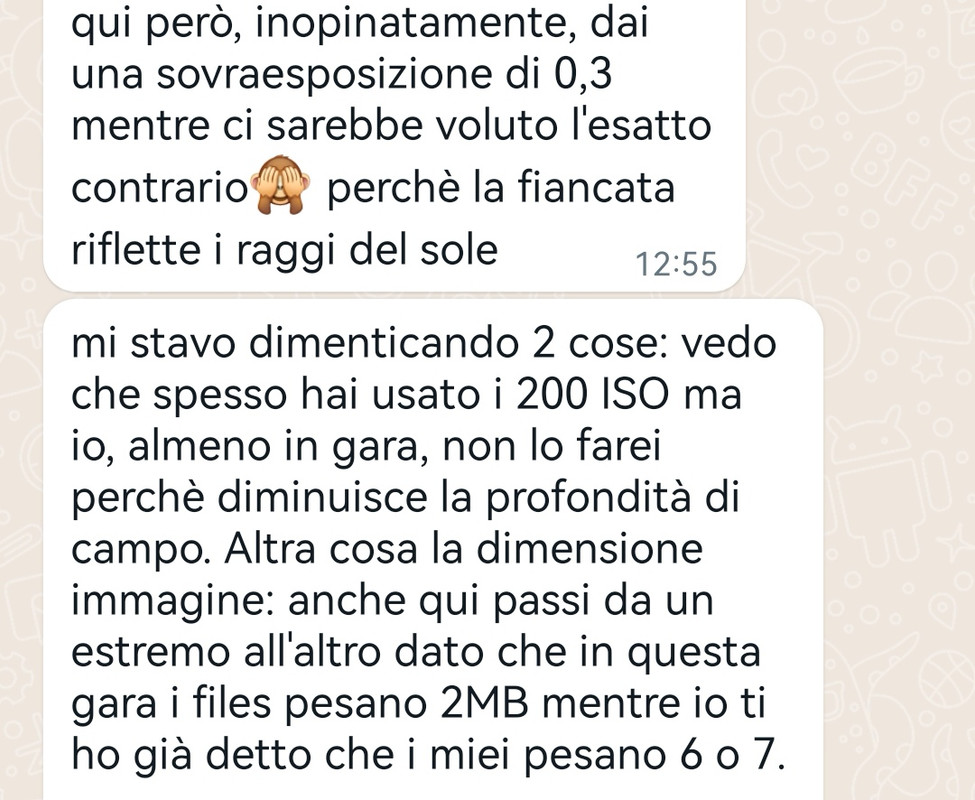Select the second message starting 'mi stavo dimenticando'
Screen dimensions: 975x800
coord(433,549)
